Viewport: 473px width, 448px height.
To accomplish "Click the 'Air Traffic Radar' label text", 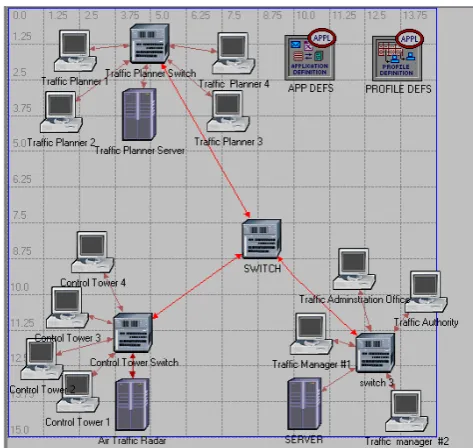I will pyautogui.click(x=132, y=441).
